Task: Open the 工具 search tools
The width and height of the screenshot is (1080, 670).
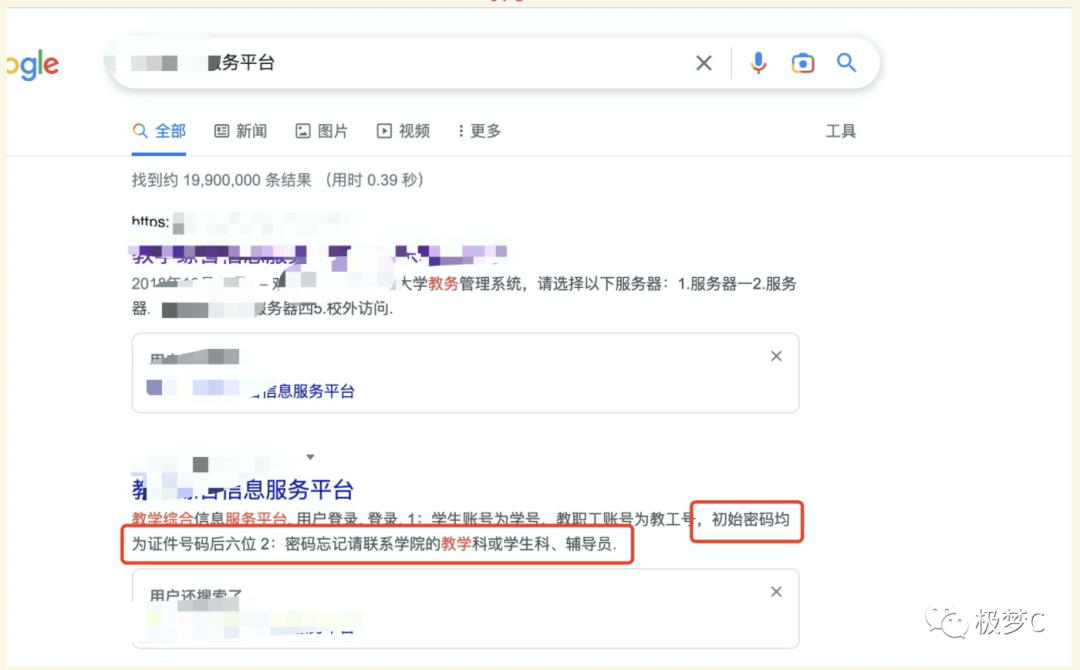Action: pos(840,131)
